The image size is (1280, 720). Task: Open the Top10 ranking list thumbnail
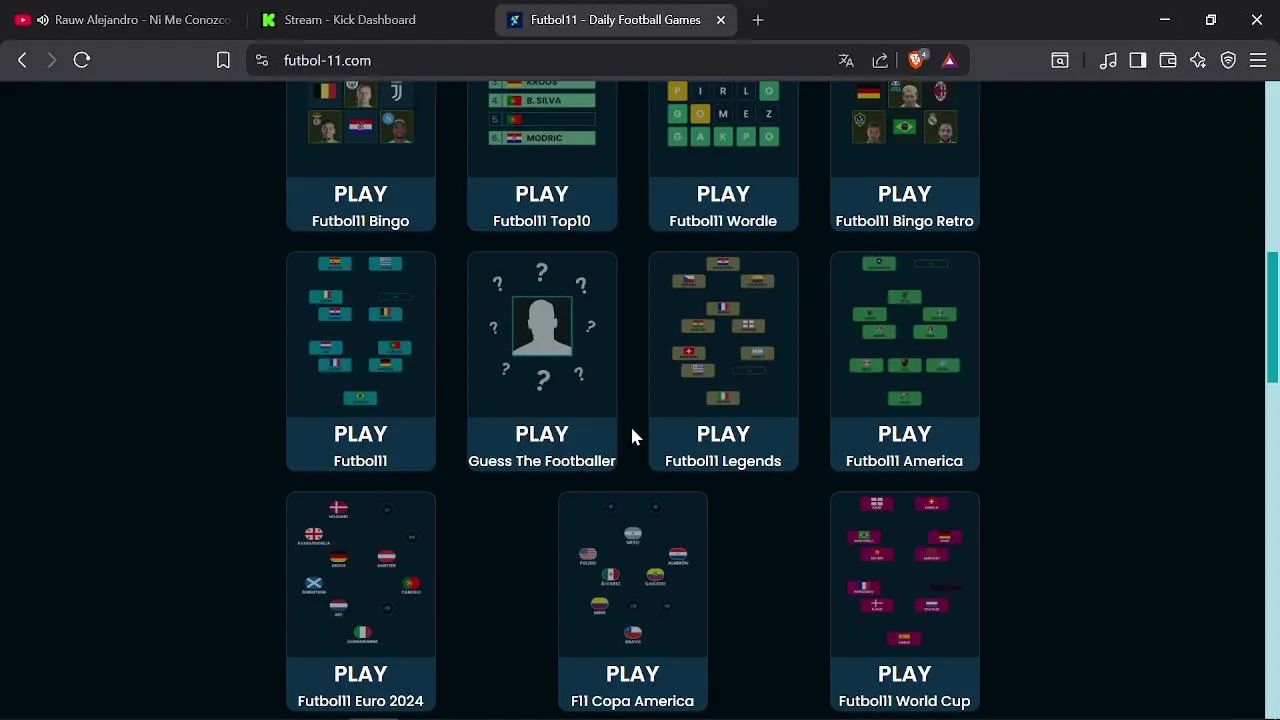tap(541, 128)
